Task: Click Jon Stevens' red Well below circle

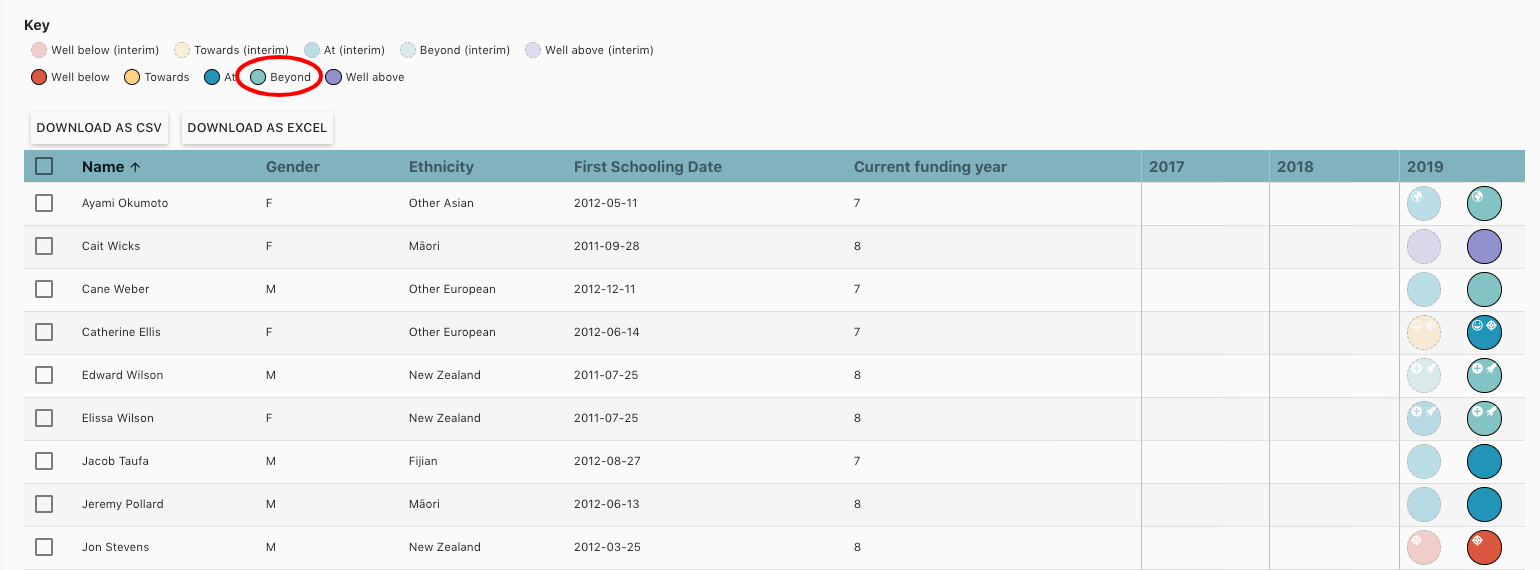Action: [x=1484, y=547]
